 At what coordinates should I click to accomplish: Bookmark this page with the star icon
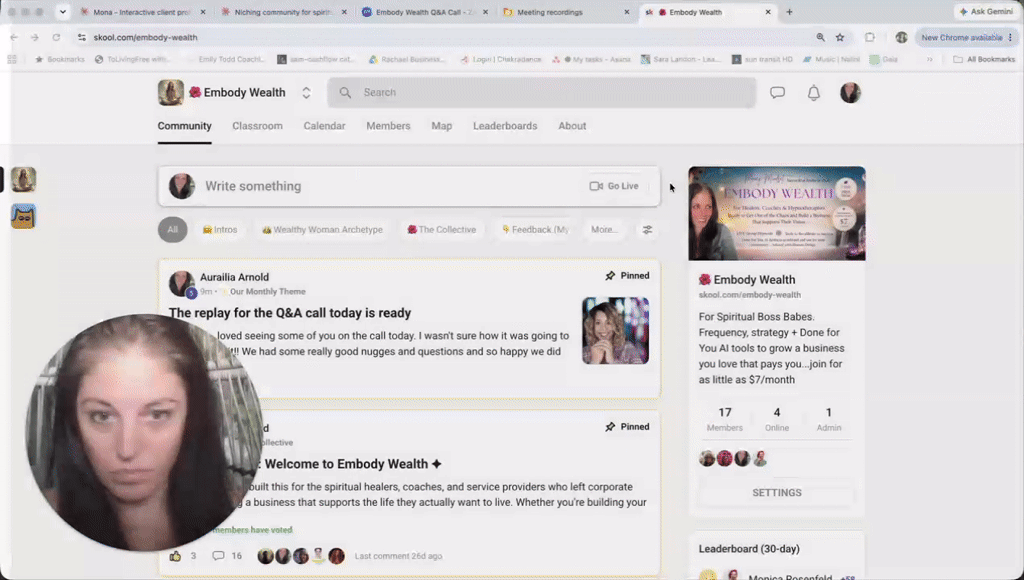pos(840,37)
